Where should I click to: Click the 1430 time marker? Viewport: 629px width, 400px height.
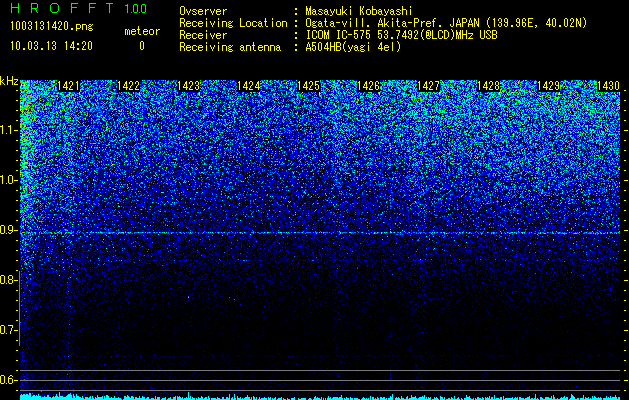tap(608, 86)
